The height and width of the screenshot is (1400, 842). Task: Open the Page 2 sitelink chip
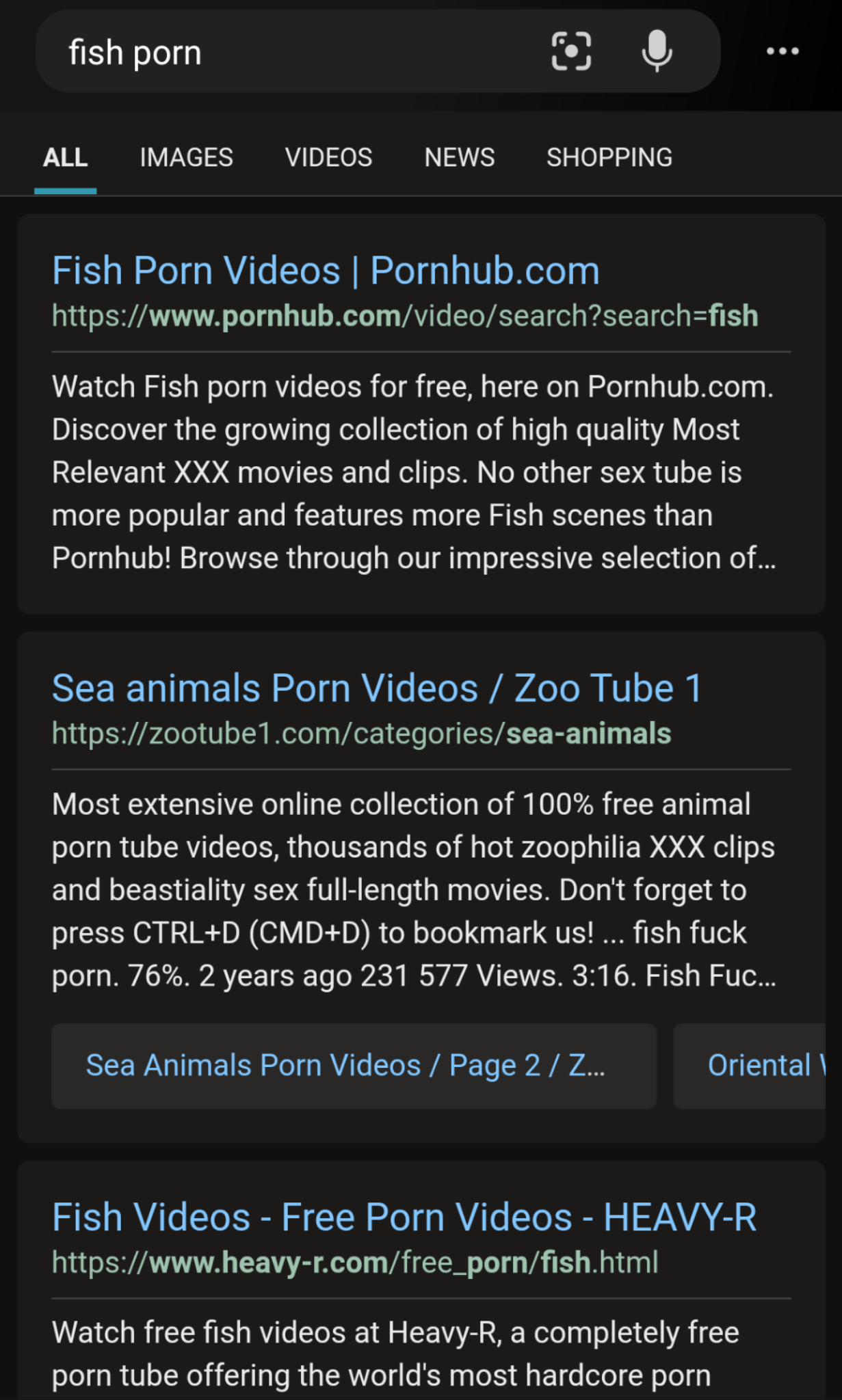354,1066
